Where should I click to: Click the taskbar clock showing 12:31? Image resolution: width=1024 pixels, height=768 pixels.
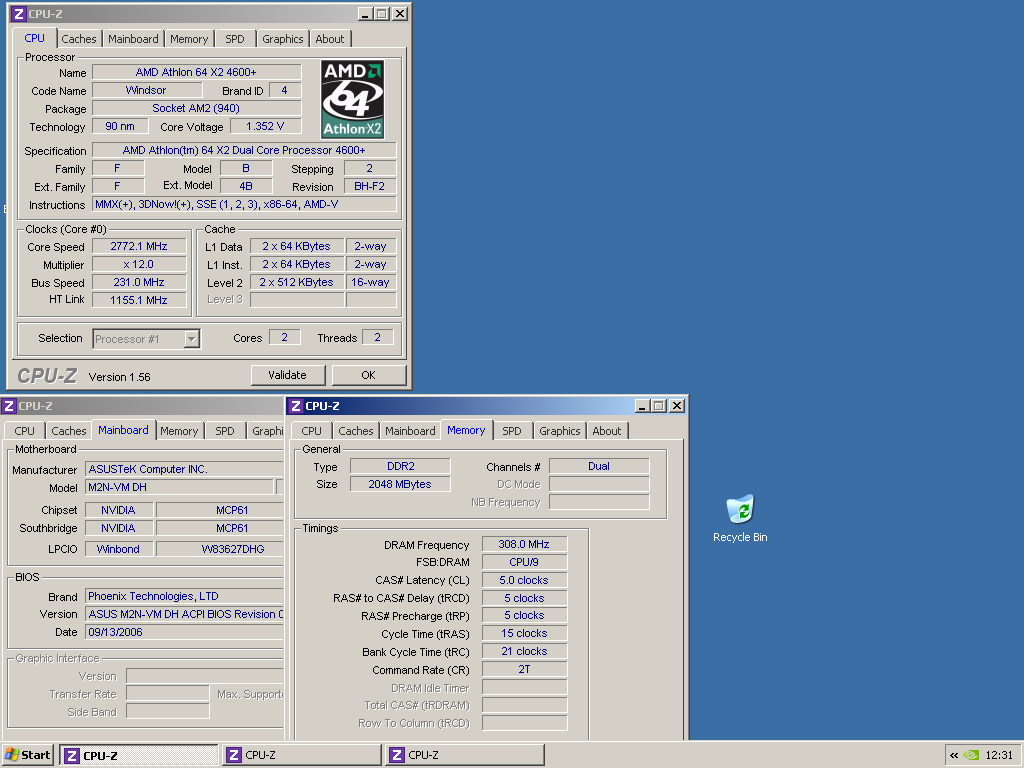click(x=999, y=755)
